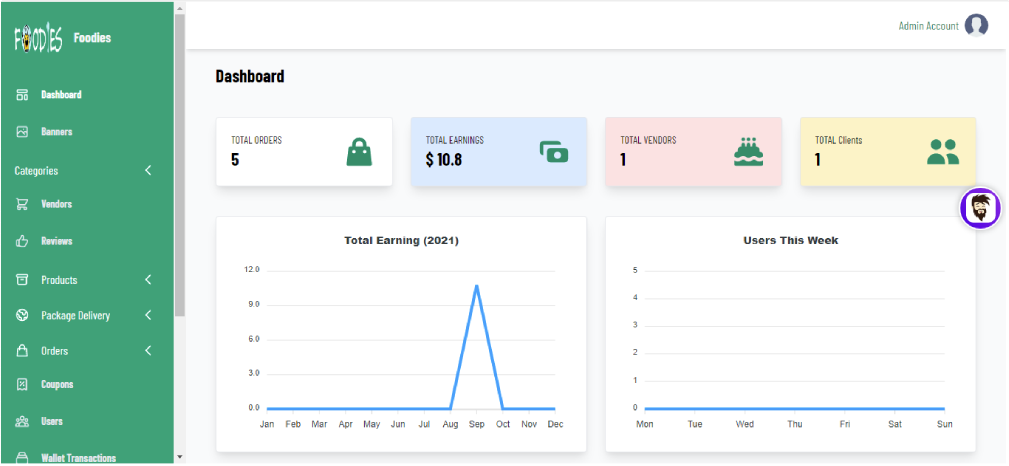Click the $ 10.8 earnings value
1009x466 pixels.
click(443, 160)
